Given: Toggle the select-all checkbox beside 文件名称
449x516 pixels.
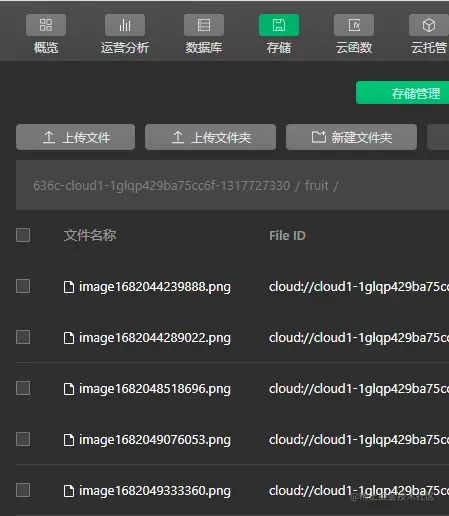Looking at the screenshot, I should [x=23, y=235].
